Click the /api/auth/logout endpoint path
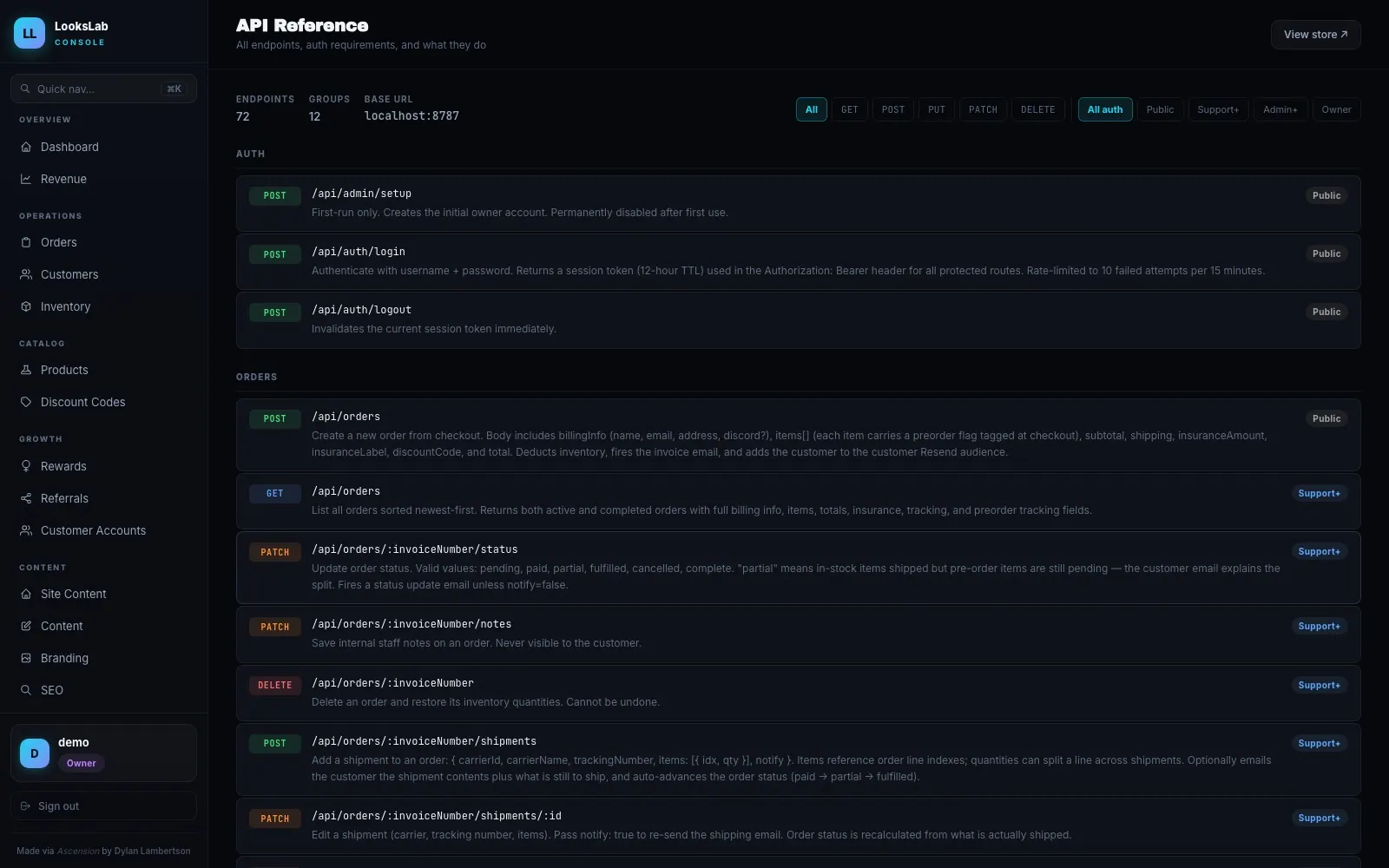 pyautogui.click(x=362, y=310)
